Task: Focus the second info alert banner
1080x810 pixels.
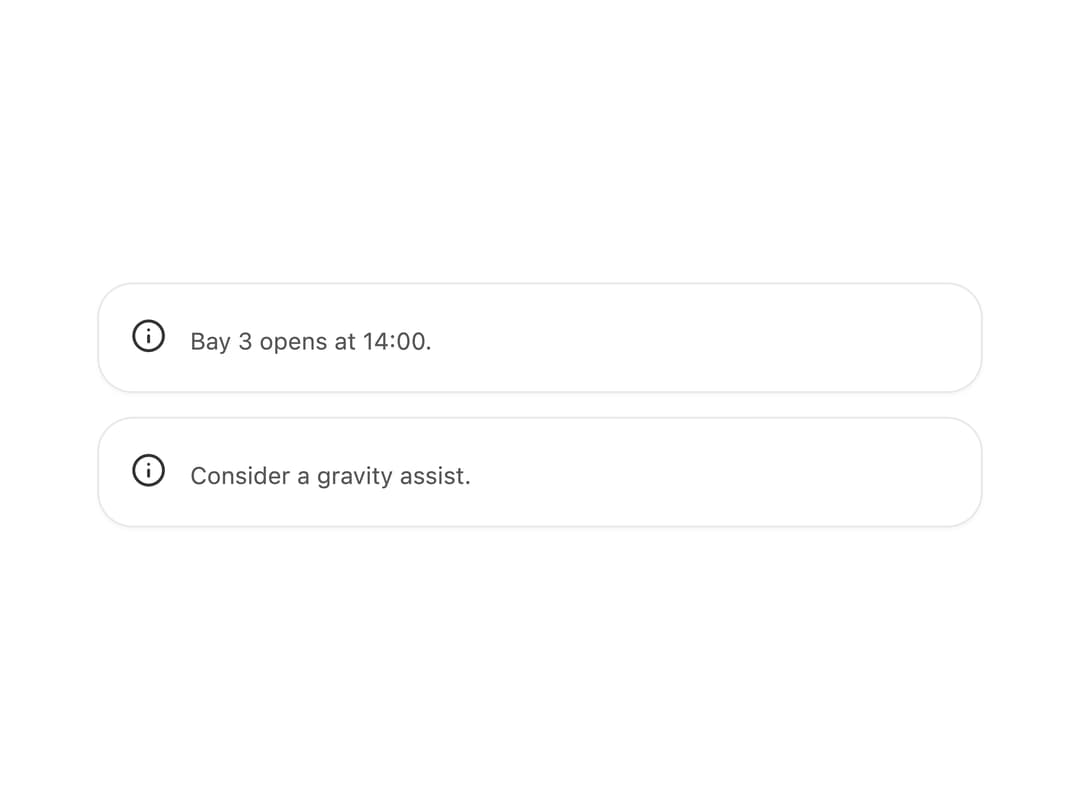Action: coord(540,472)
